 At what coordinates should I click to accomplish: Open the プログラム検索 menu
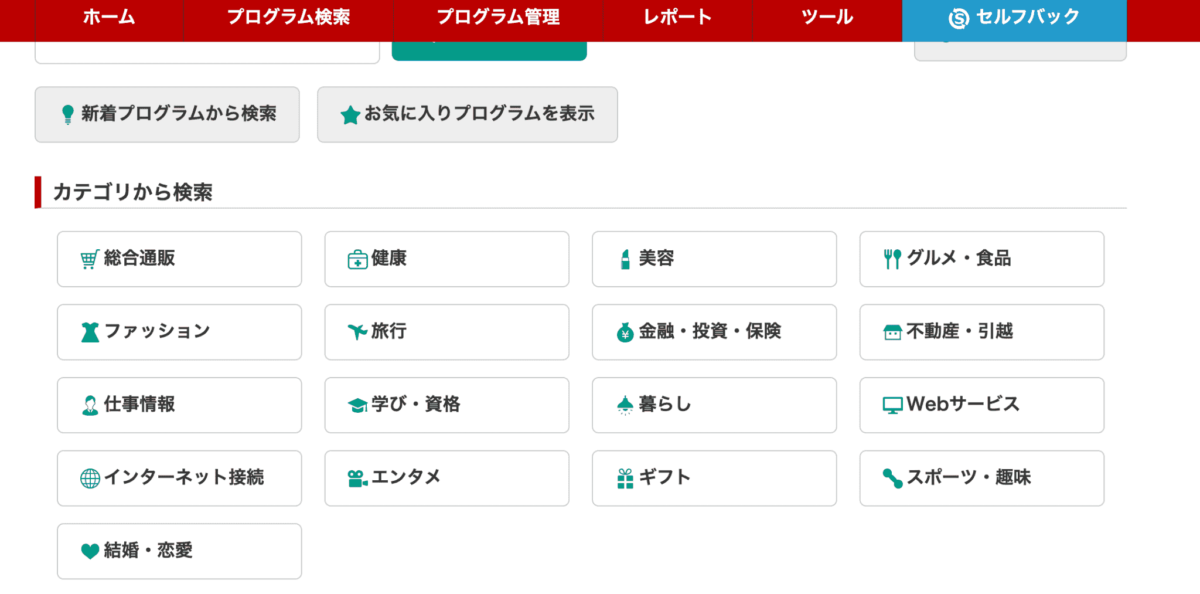tap(288, 17)
